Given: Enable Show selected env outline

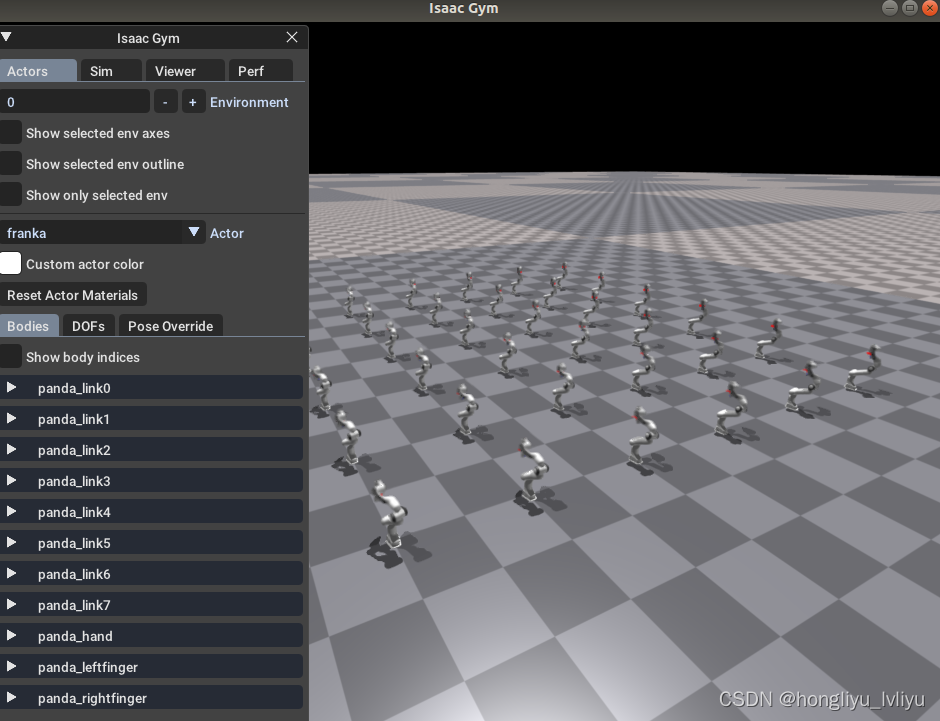Looking at the screenshot, I should pos(11,164).
